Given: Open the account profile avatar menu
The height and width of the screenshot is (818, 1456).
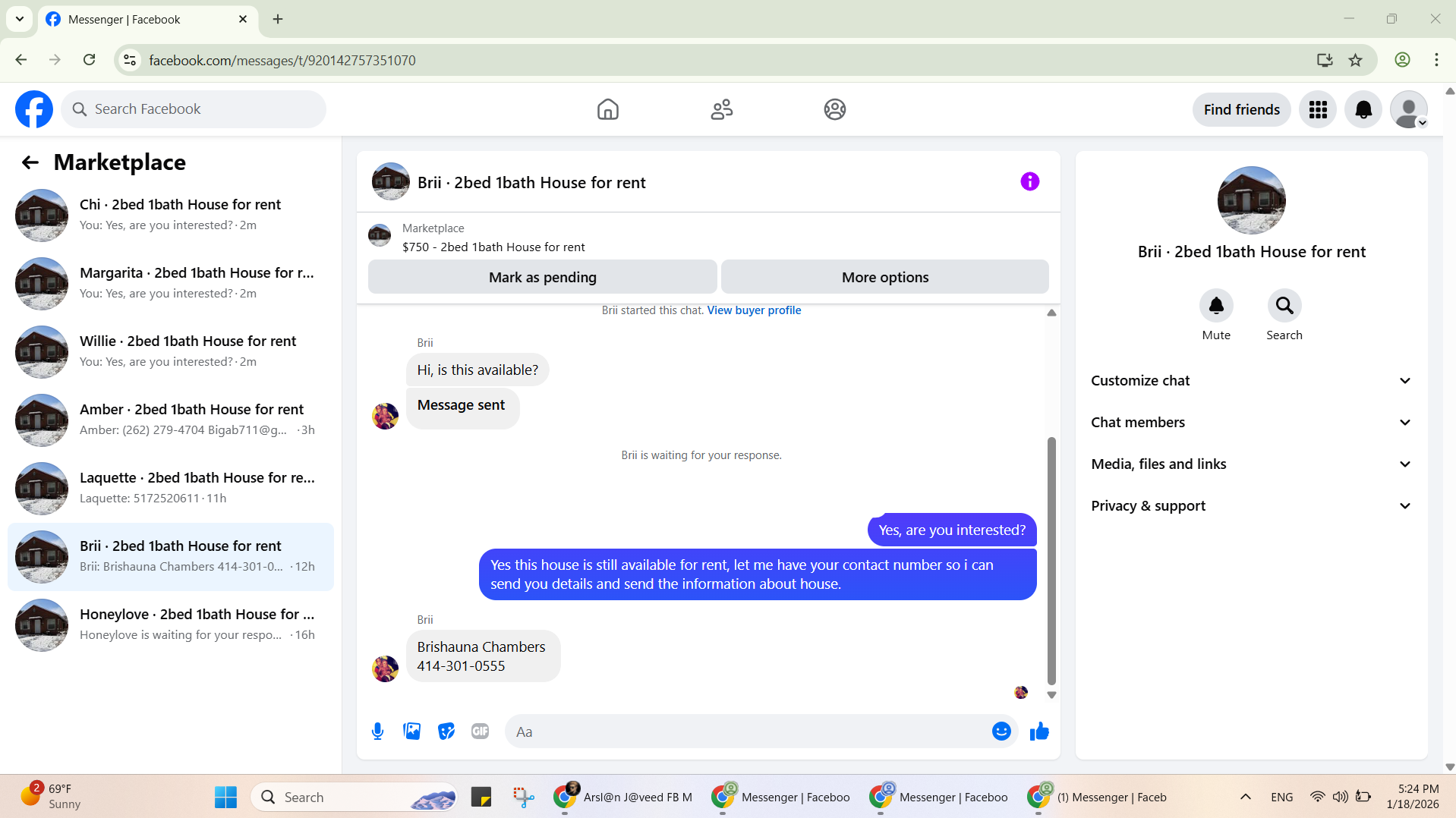Looking at the screenshot, I should click(1409, 109).
